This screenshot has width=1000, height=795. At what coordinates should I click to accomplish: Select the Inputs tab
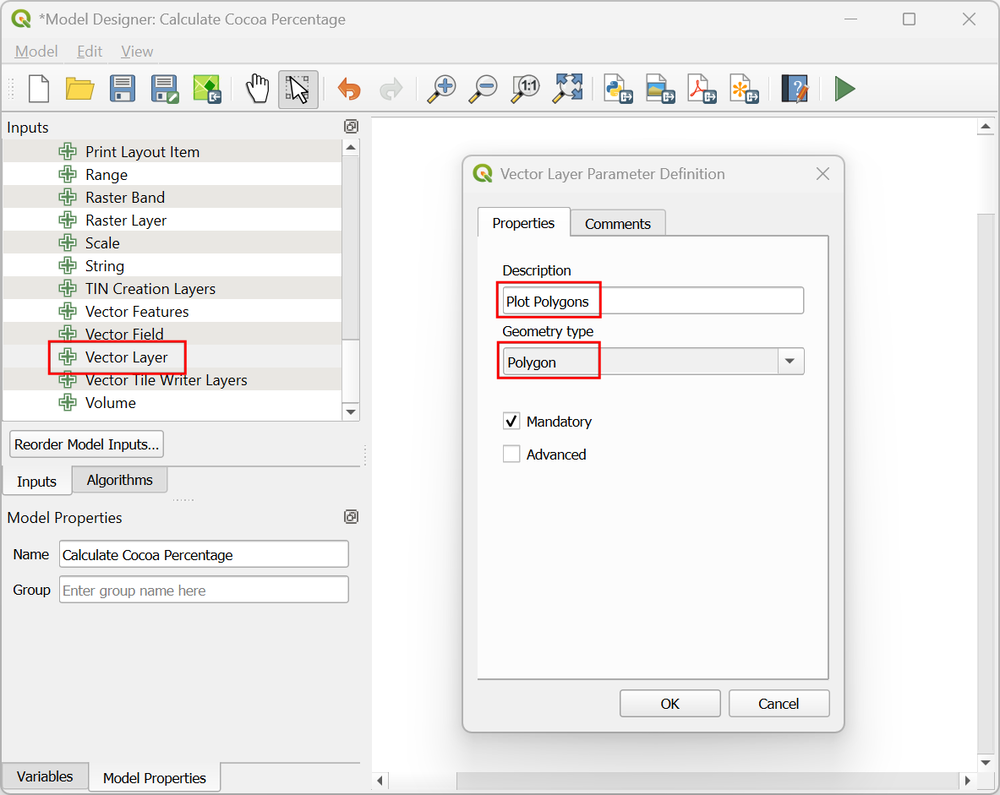pyautogui.click(x=36, y=481)
